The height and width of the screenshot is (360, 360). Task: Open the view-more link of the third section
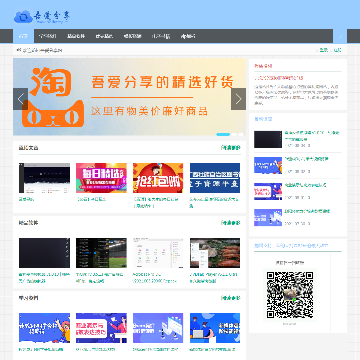(x=231, y=298)
